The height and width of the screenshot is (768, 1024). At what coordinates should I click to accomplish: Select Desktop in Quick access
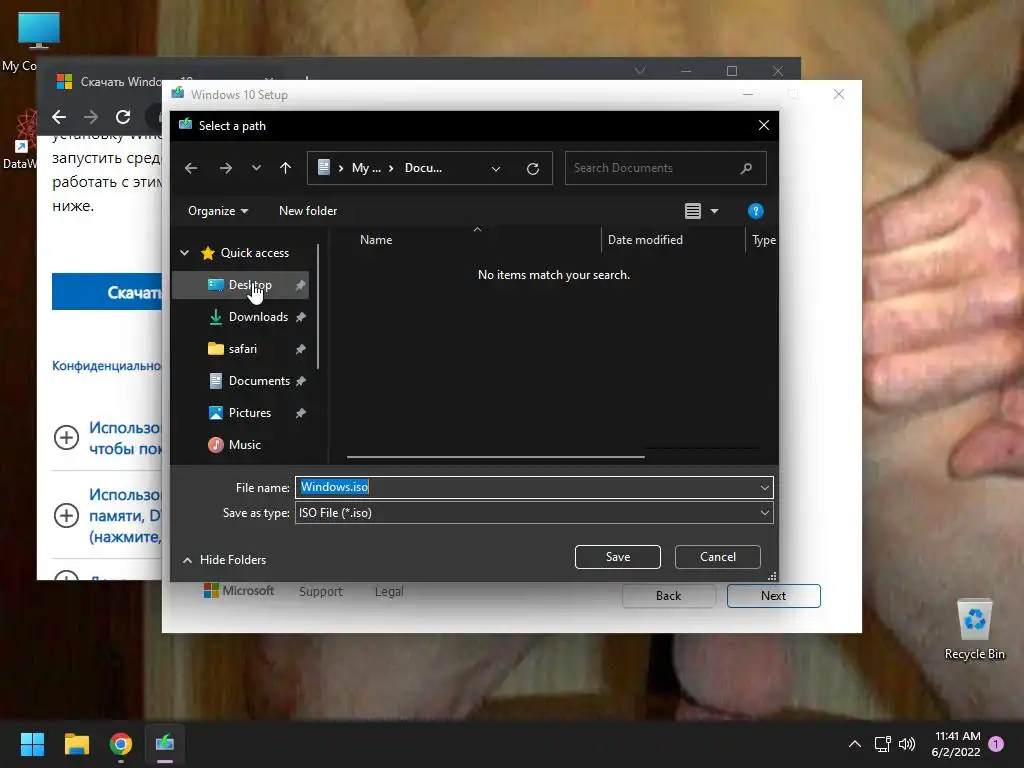click(239, 285)
